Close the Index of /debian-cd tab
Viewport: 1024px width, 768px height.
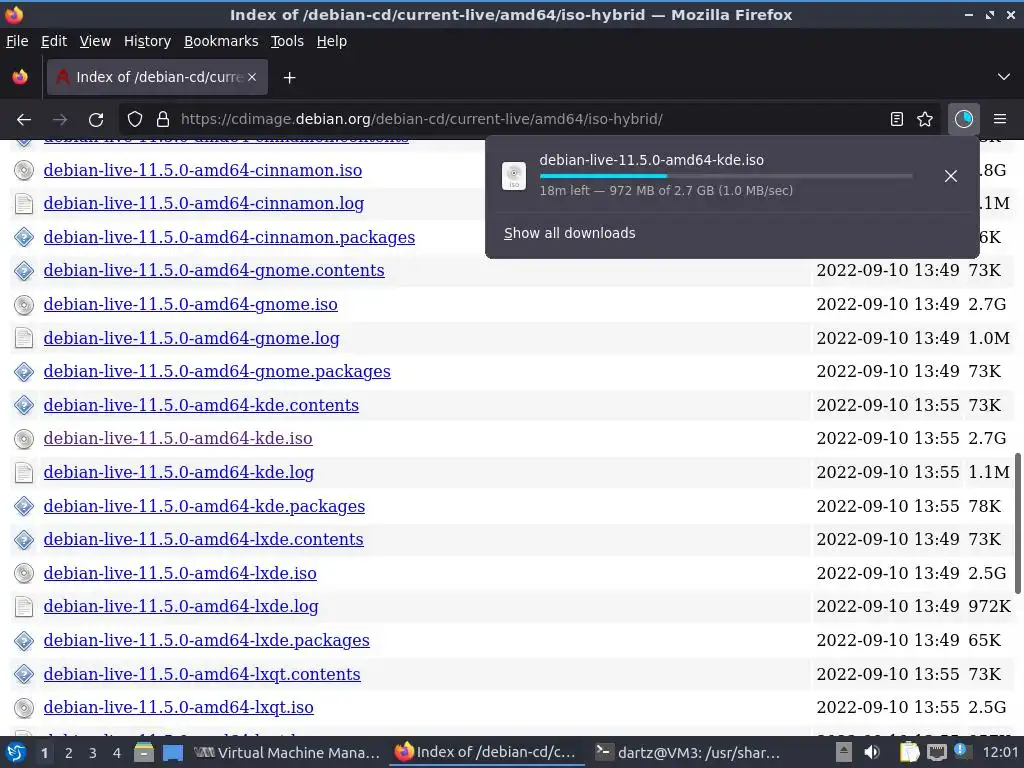[252, 77]
